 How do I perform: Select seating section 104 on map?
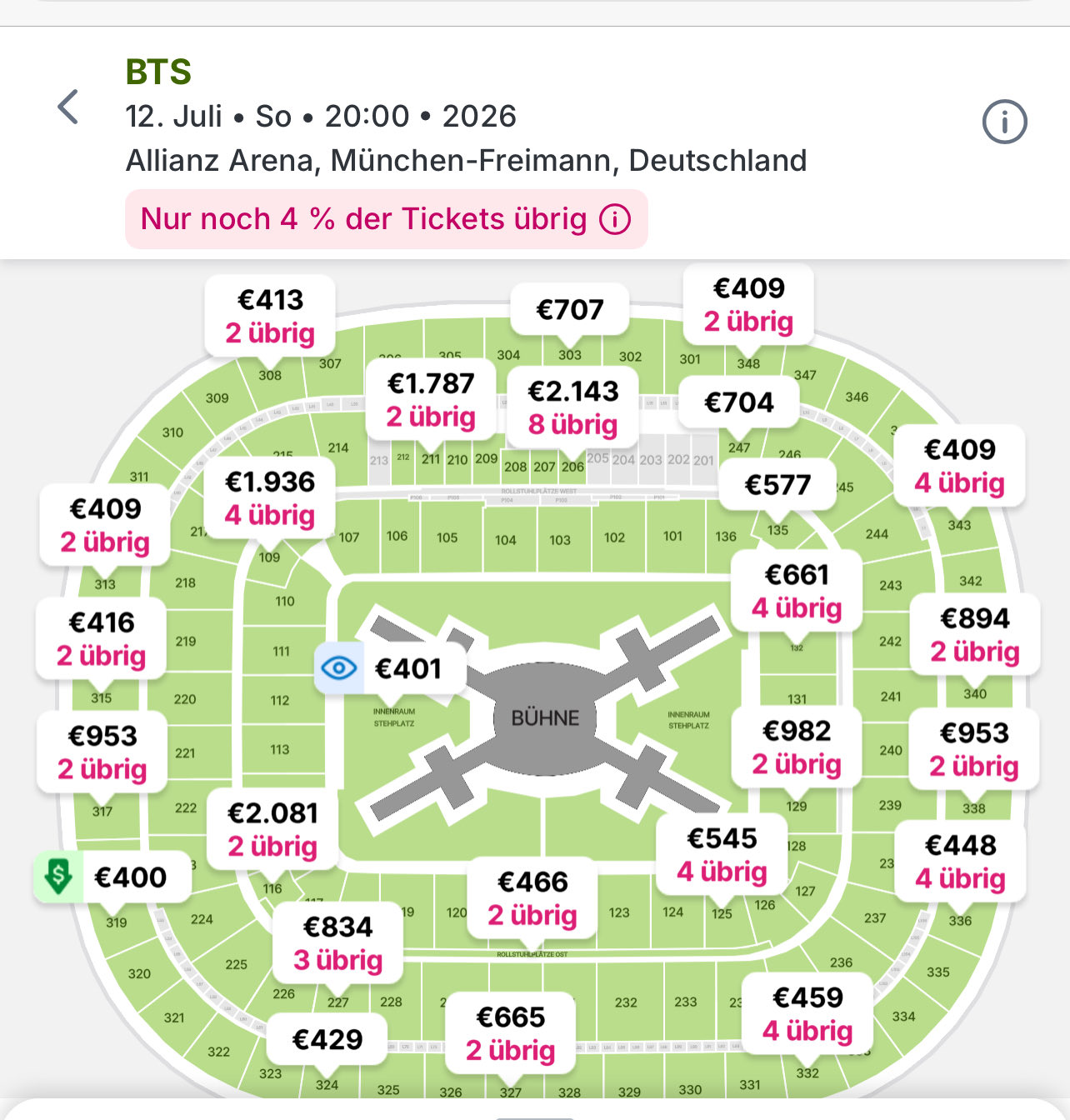(506, 540)
